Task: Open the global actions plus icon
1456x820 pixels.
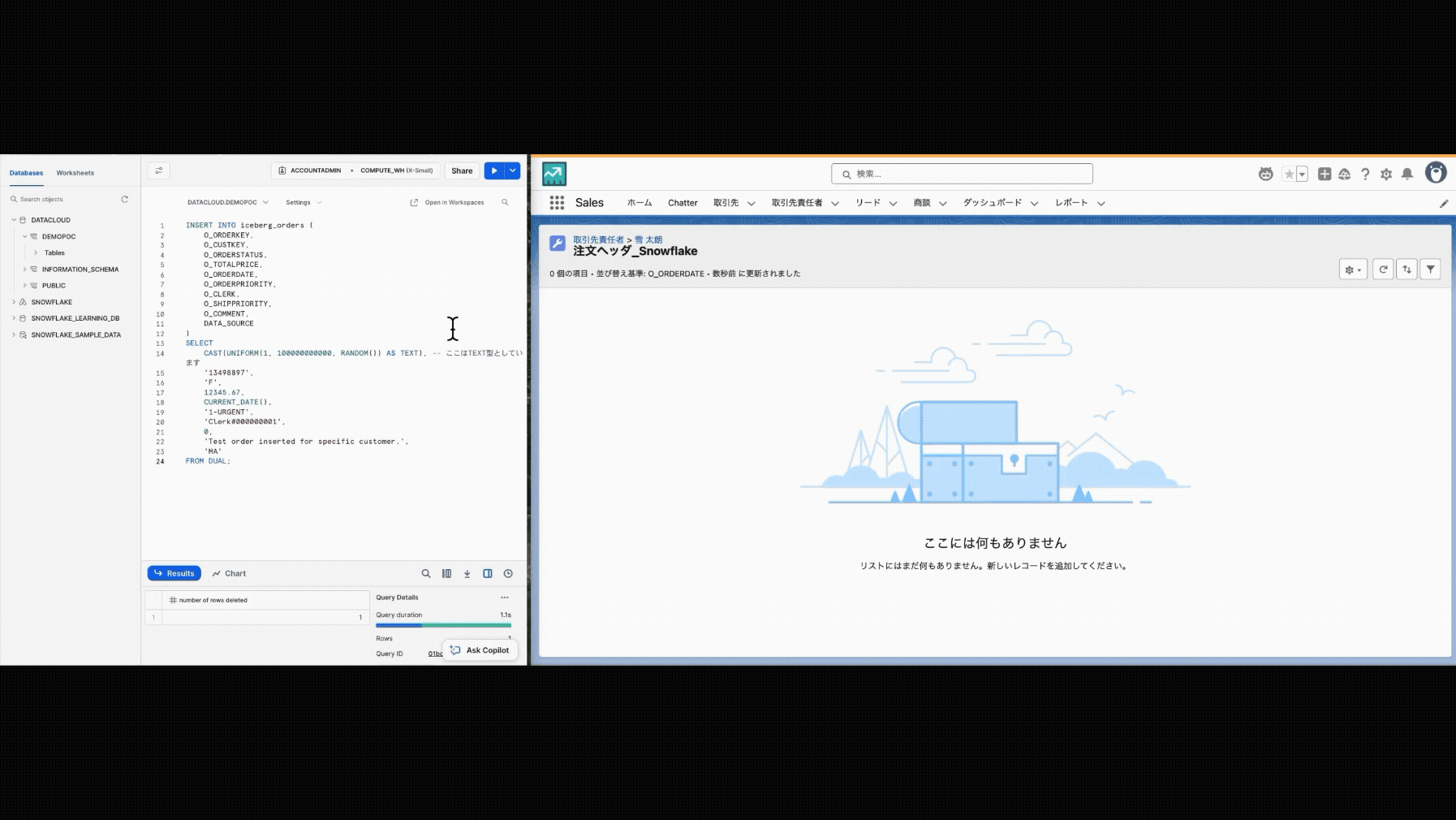Action: [1325, 174]
